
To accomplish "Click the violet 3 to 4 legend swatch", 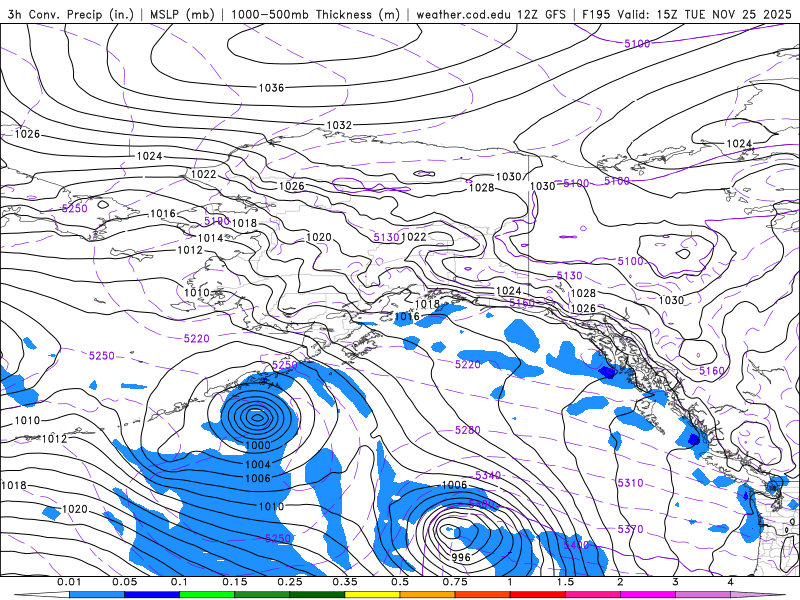I will click(x=703, y=595).
